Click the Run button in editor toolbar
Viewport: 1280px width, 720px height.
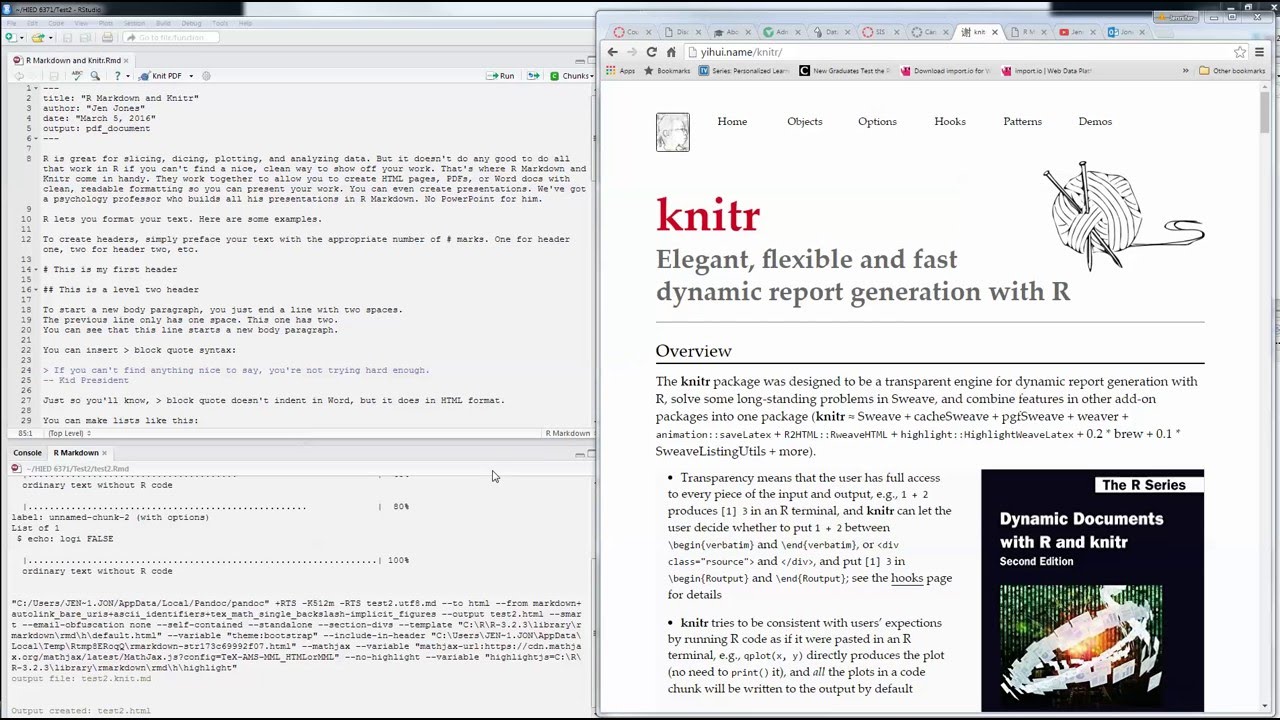[500, 76]
